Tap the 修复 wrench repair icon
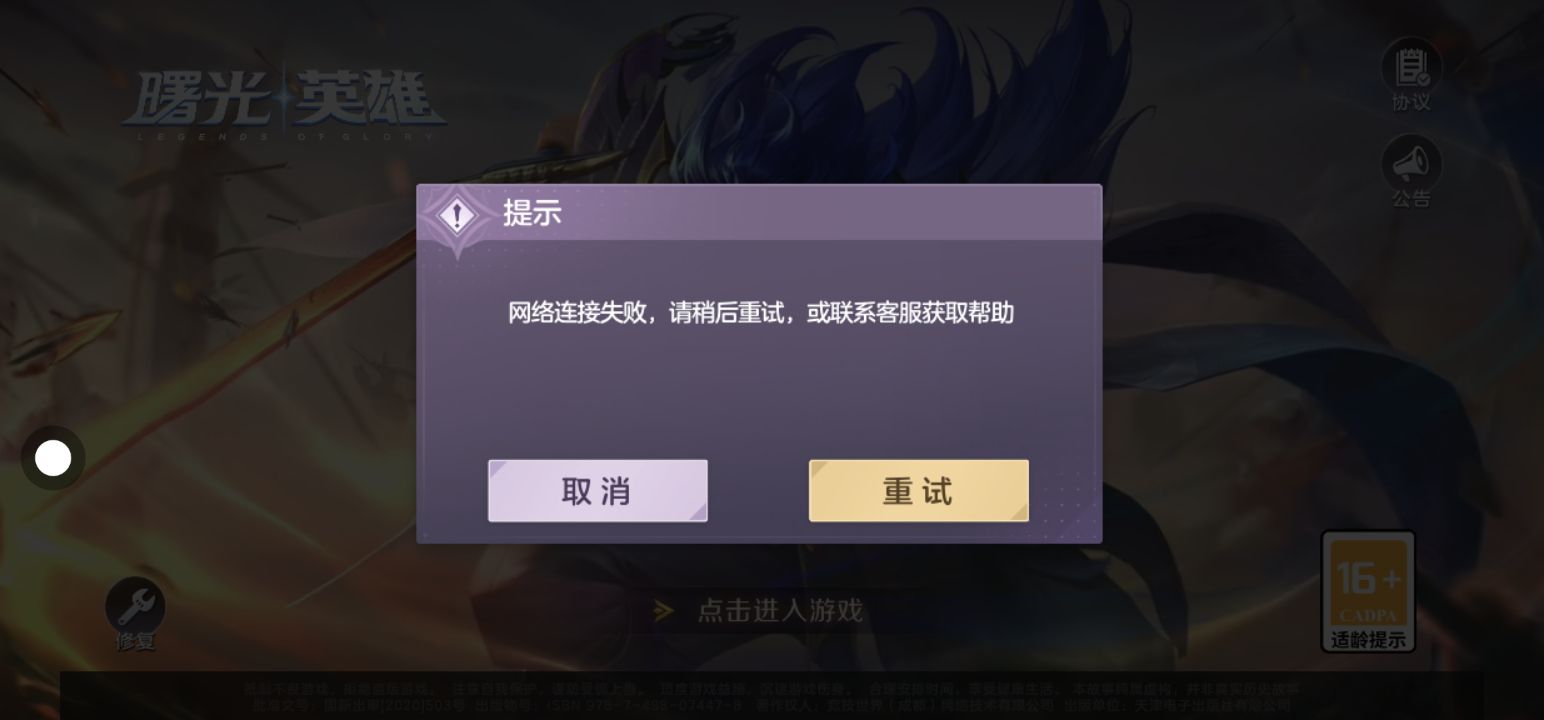The width and height of the screenshot is (1544, 720). pos(135,606)
